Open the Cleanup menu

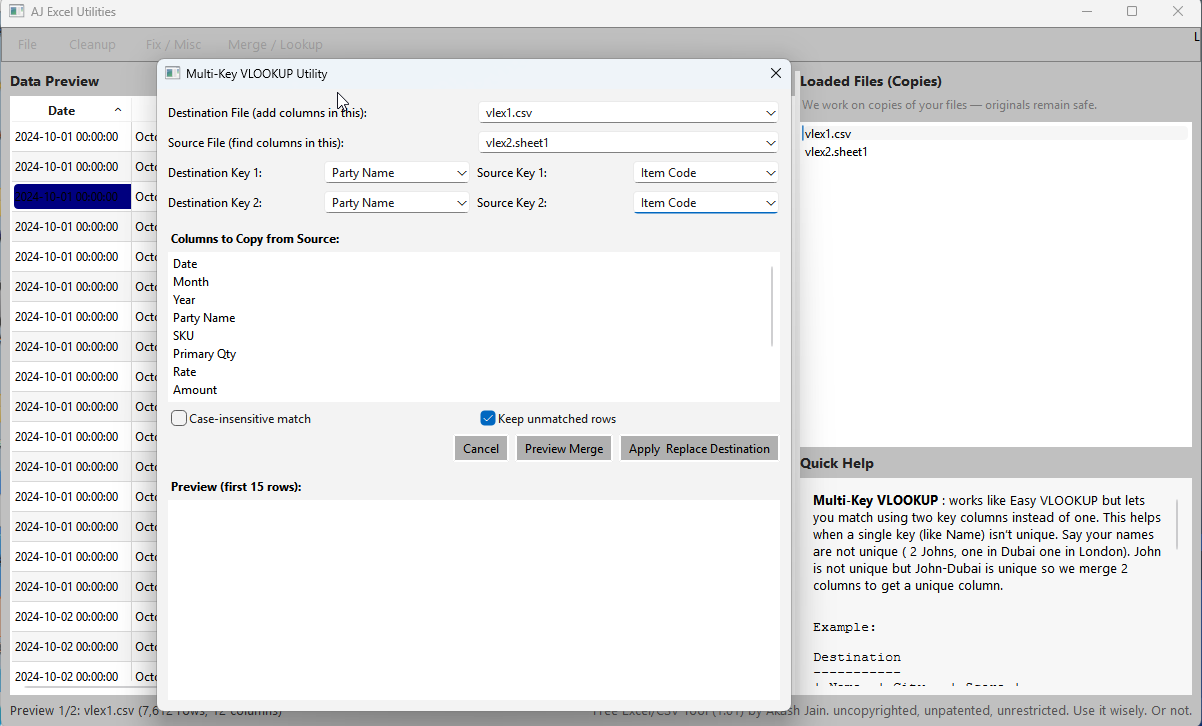92,44
